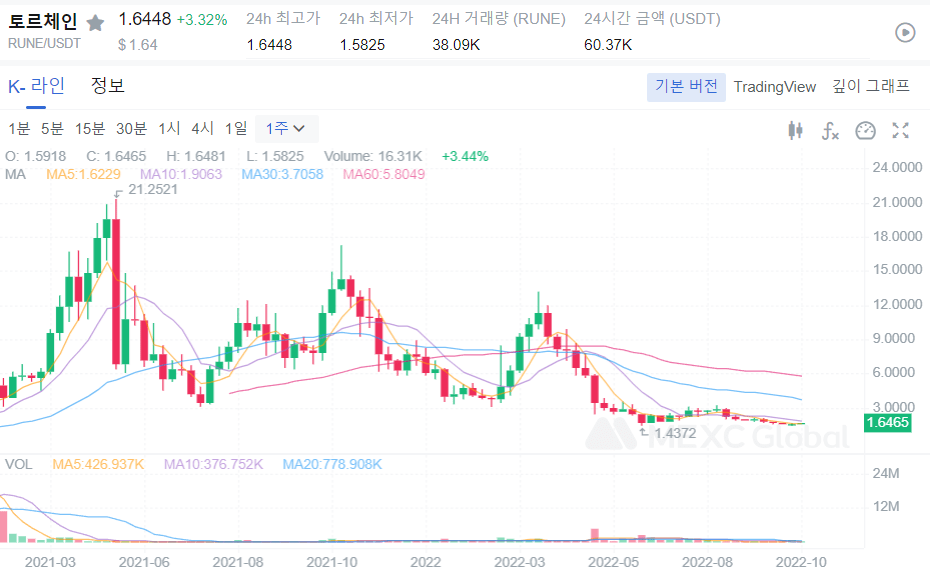Click the 21.2521 high price marker
Screen dimensions: 930x577
click(x=152, y=190)
